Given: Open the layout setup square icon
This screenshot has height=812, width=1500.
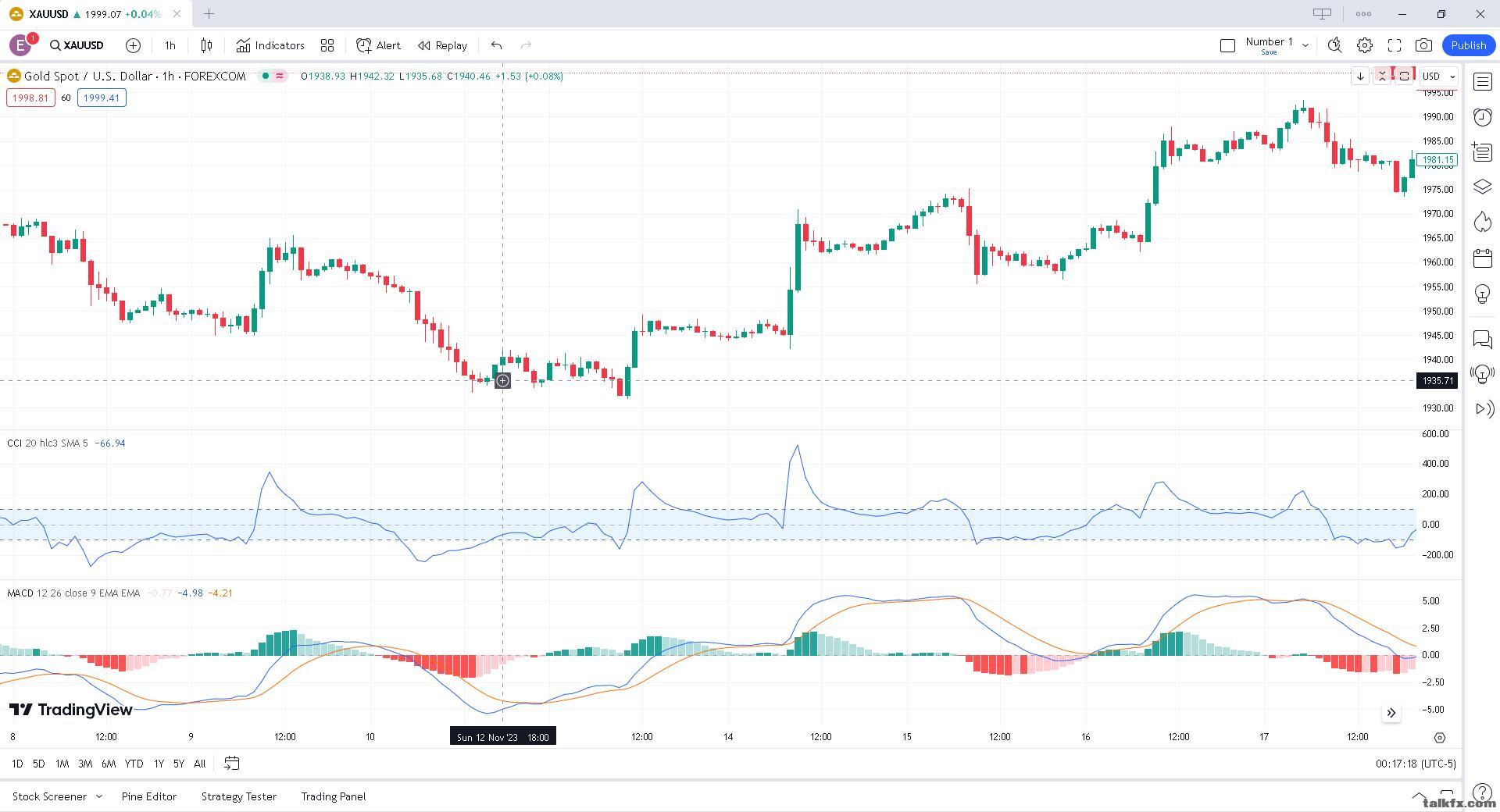Looking at the screenshot, I should click(x=1227, y=45).
